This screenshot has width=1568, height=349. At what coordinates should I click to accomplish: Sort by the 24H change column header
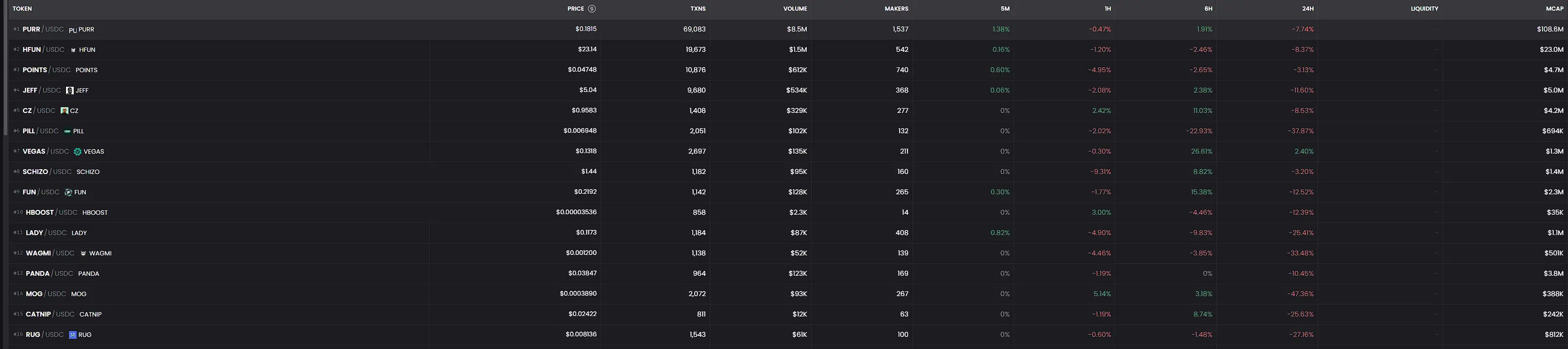coord(1307,9)
